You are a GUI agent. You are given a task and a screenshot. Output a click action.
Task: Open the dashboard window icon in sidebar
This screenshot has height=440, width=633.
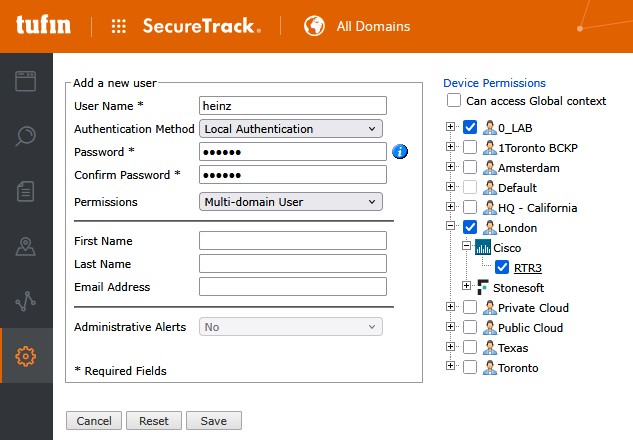pos(25,81)
